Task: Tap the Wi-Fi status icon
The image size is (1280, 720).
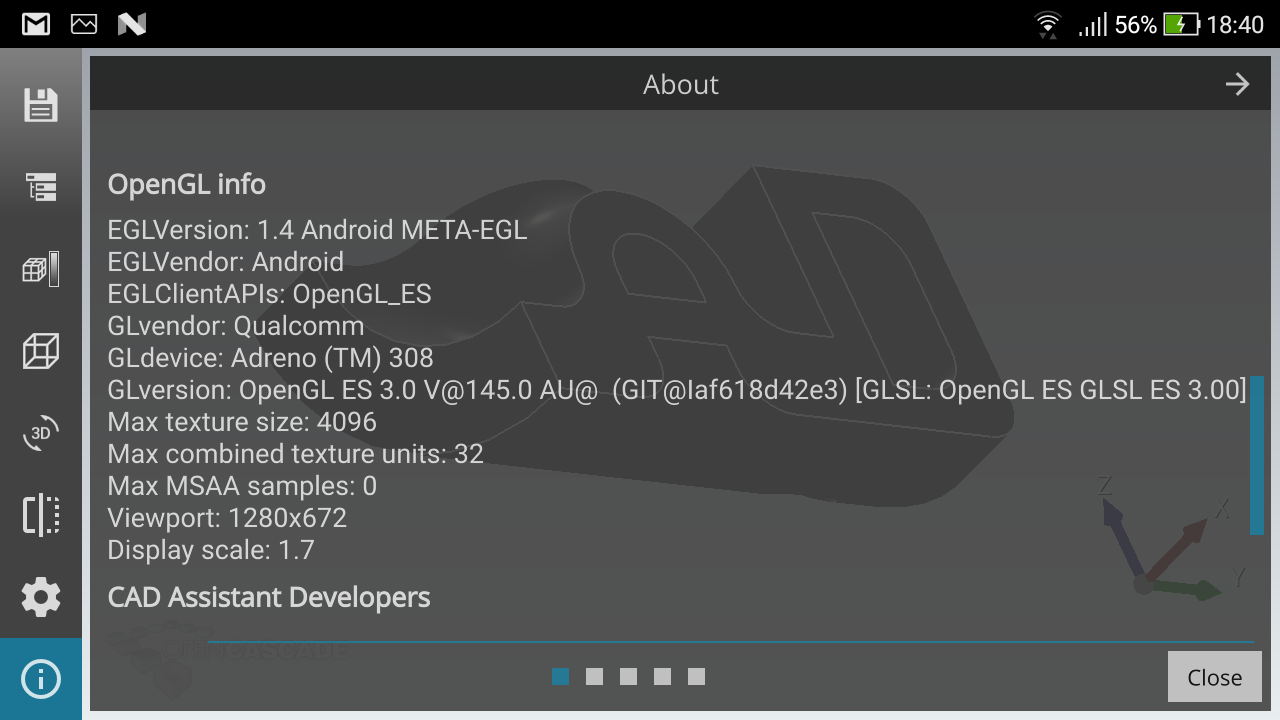Action: pyautogui.click(x=1047, y=24)
